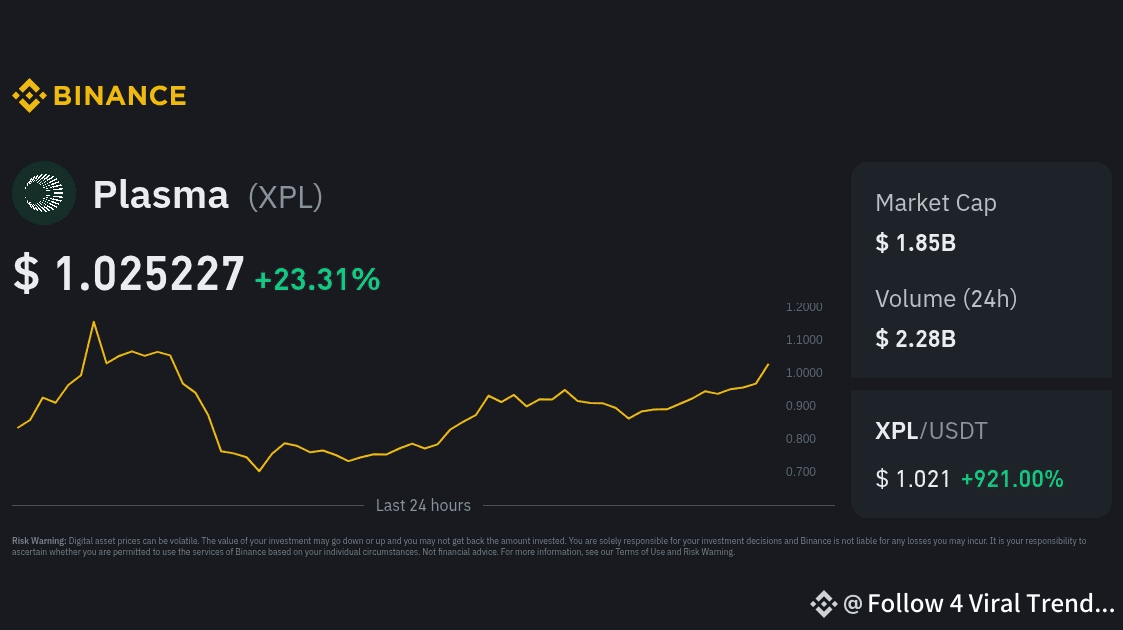Click the +23.31% change value

(x=317, y=279)
